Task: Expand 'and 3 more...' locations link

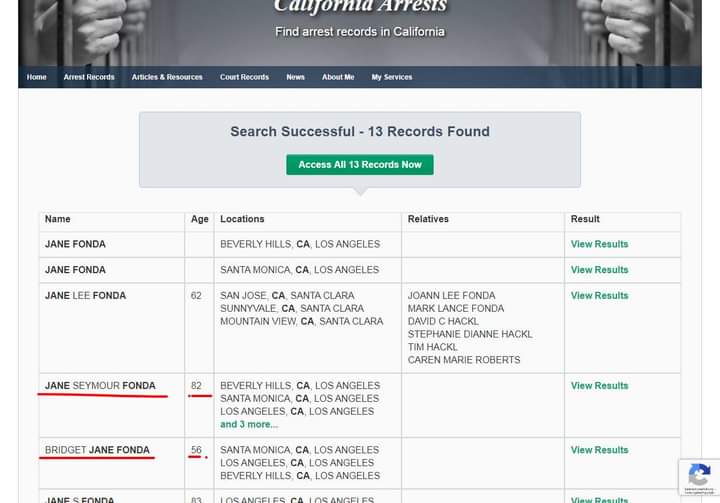Action: click(x=249, y=424)
